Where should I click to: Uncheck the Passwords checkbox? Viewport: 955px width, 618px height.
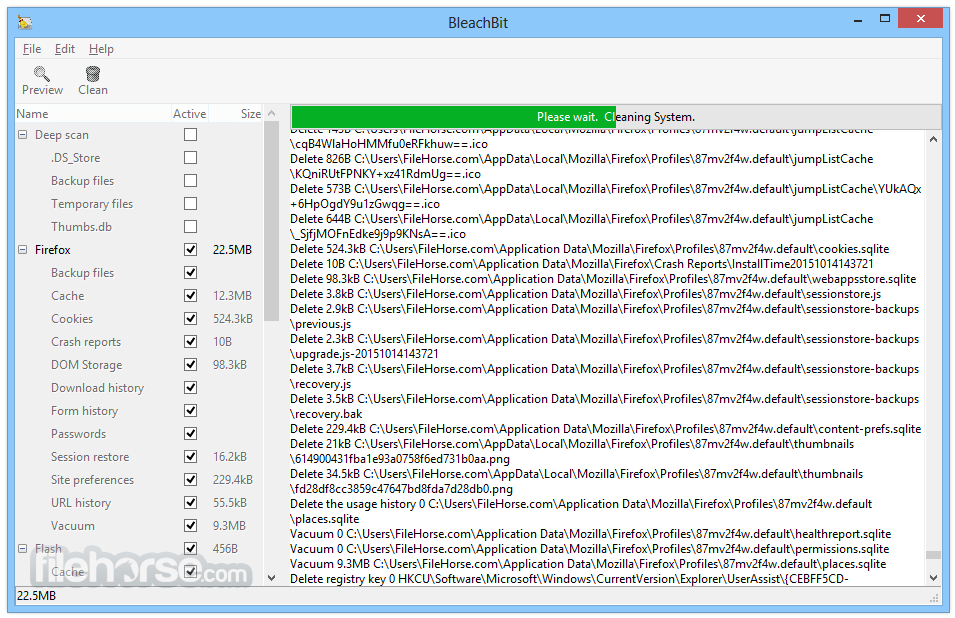[x=191, y=434]
